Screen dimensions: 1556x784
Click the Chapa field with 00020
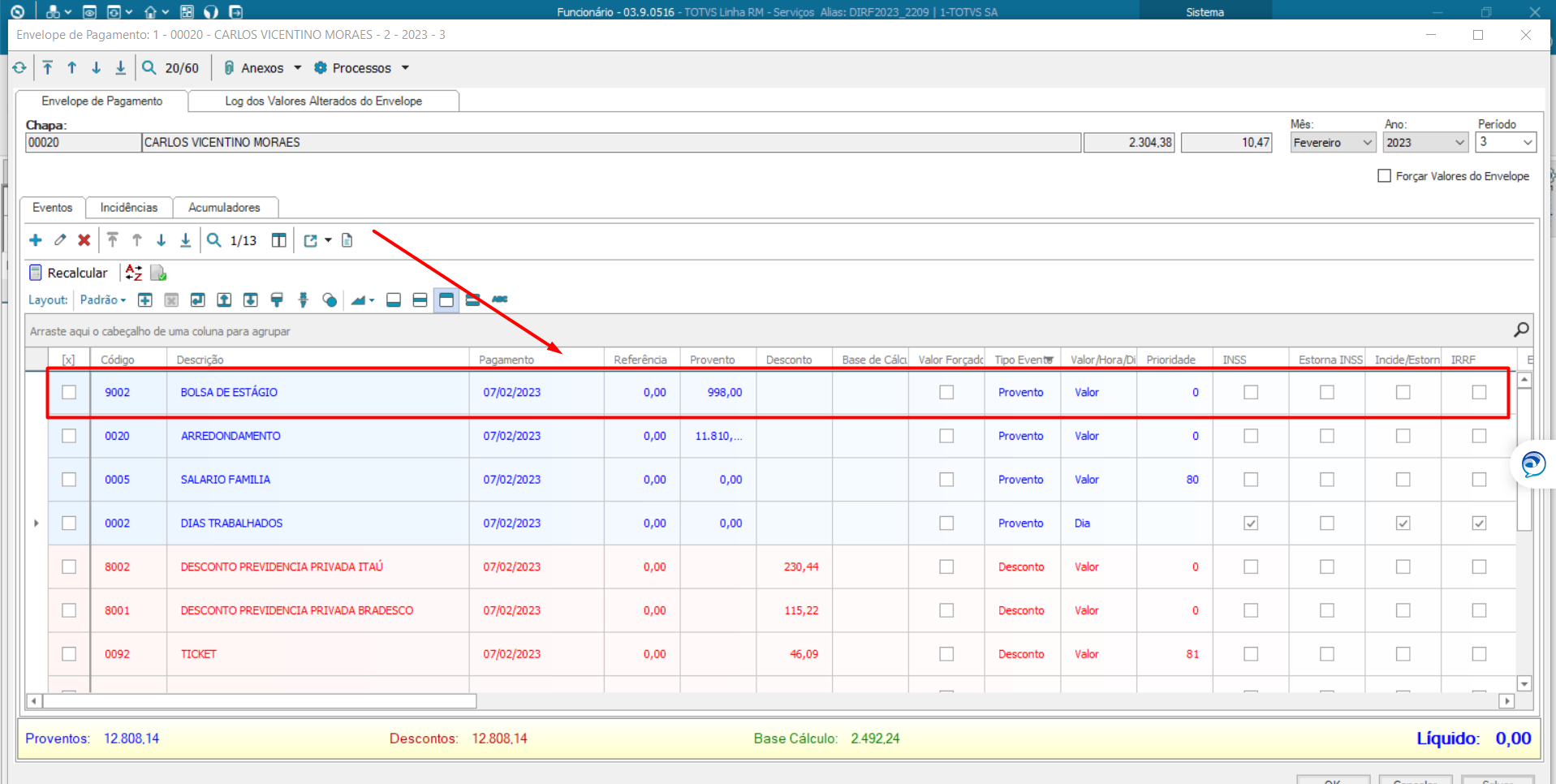point(84,143)
